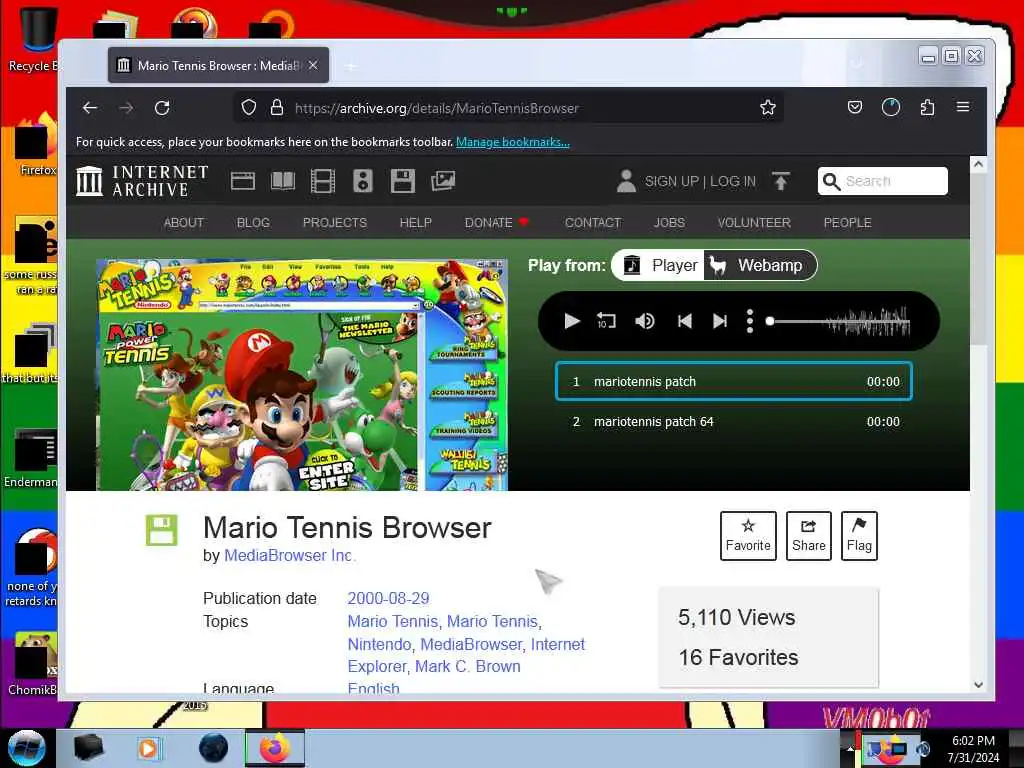Screen dimensions: 1024x768
Task: Open the MediaBrowser Inc. creator link
Action: 290,555
